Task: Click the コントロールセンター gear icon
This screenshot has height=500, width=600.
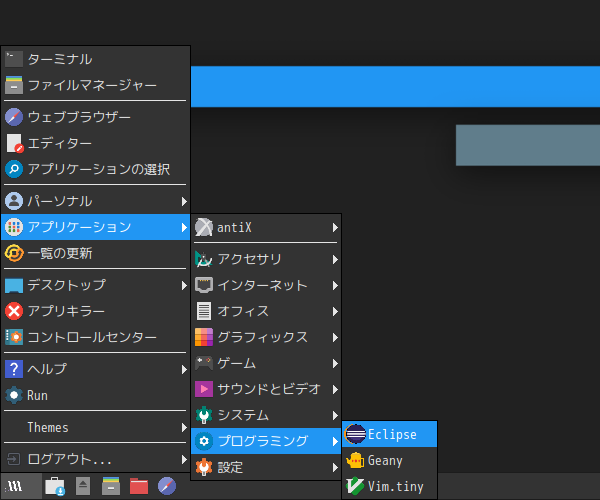Action: (x=14, y=337)
